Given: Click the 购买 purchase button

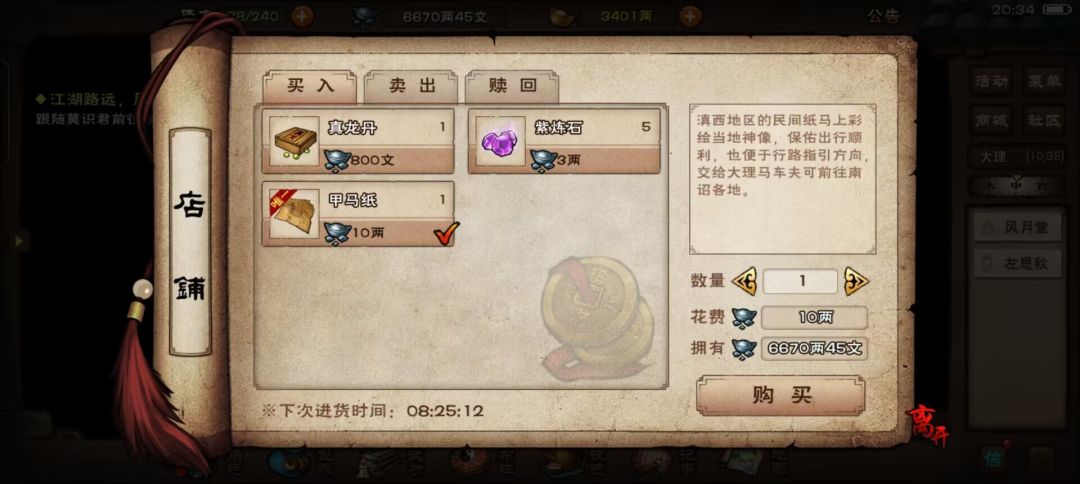Looking at the screenshot, I should (780, 395).
